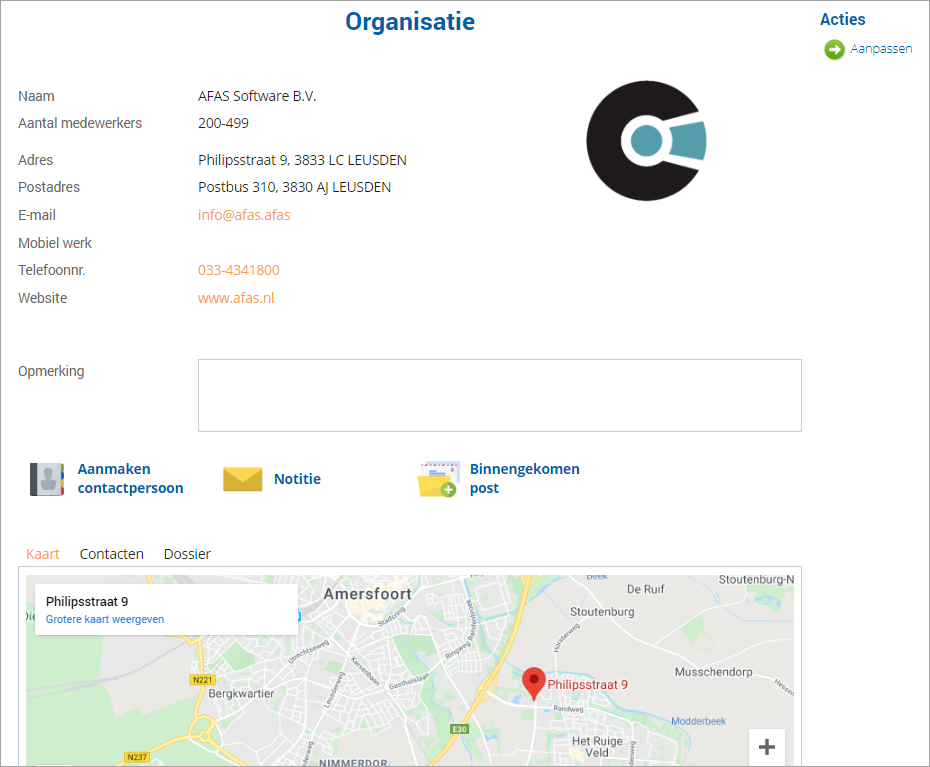Image resolution: width=930 pixels, height=767 pixels.
Task: Open the Notitie link
Action: pos(297,479)
